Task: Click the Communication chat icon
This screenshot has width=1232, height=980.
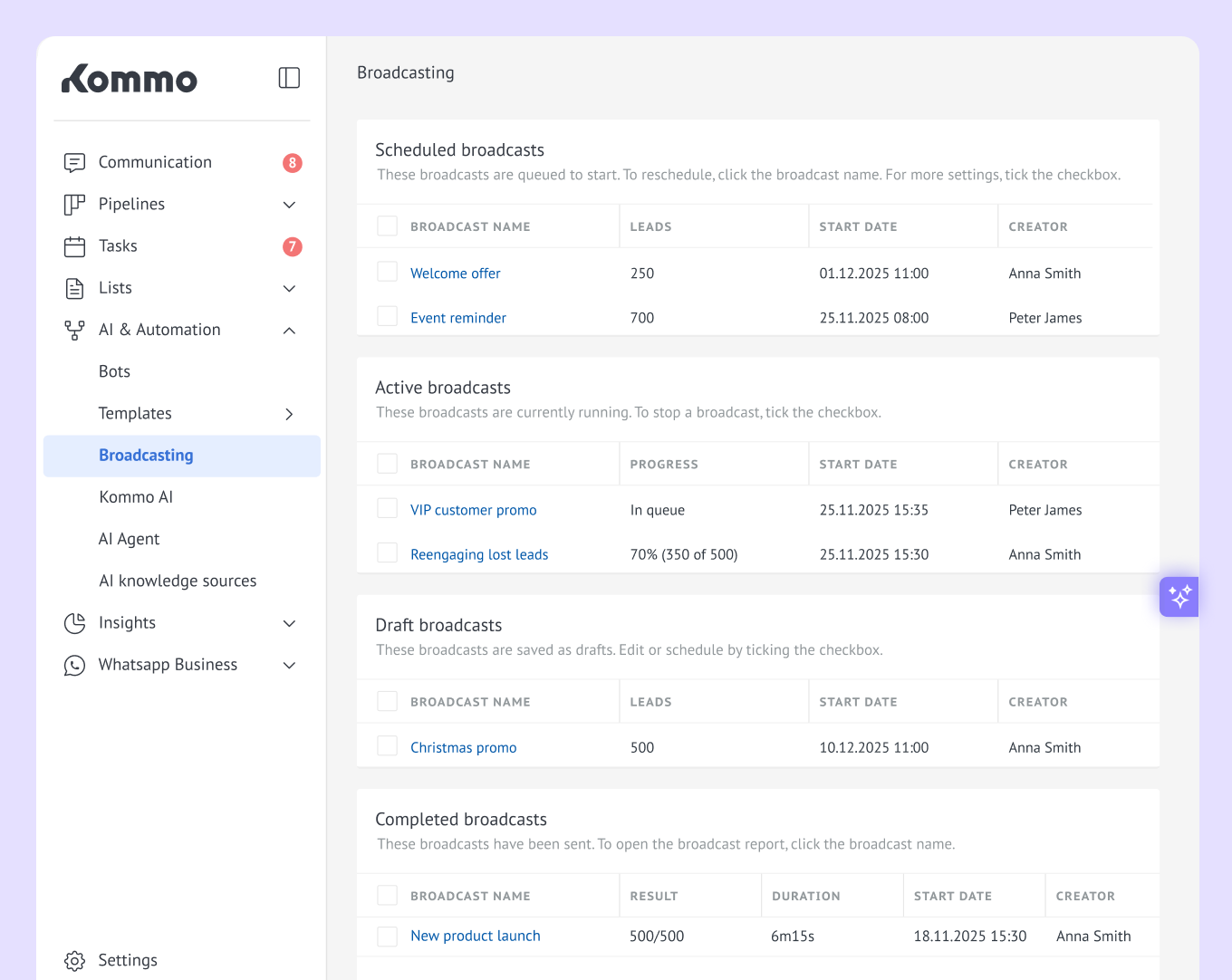Action: click(74, 163)
